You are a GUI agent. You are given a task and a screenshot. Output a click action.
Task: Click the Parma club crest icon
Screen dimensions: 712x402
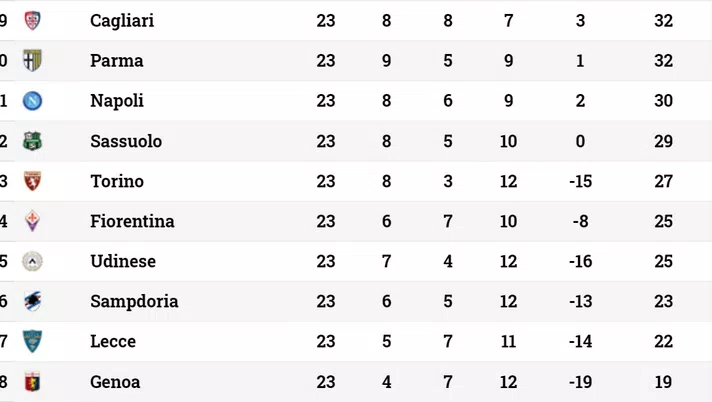click(32, 60)
